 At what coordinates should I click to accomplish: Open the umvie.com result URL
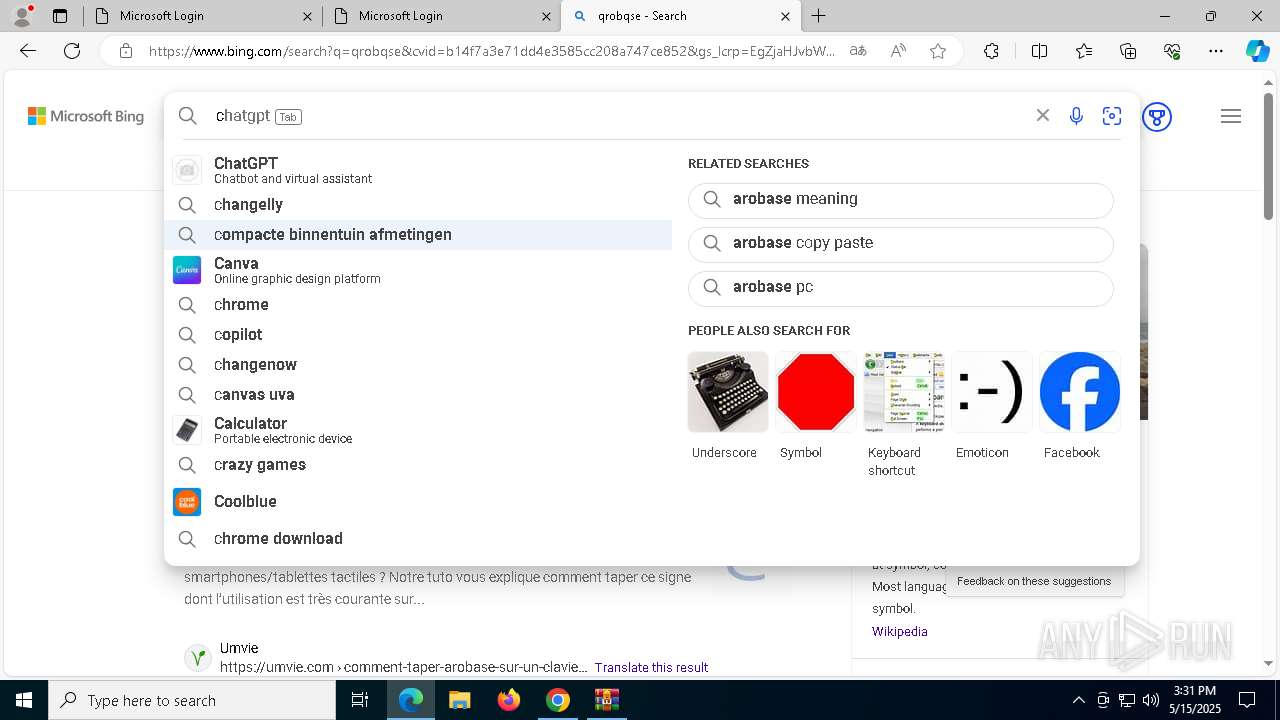pos(403,667)
